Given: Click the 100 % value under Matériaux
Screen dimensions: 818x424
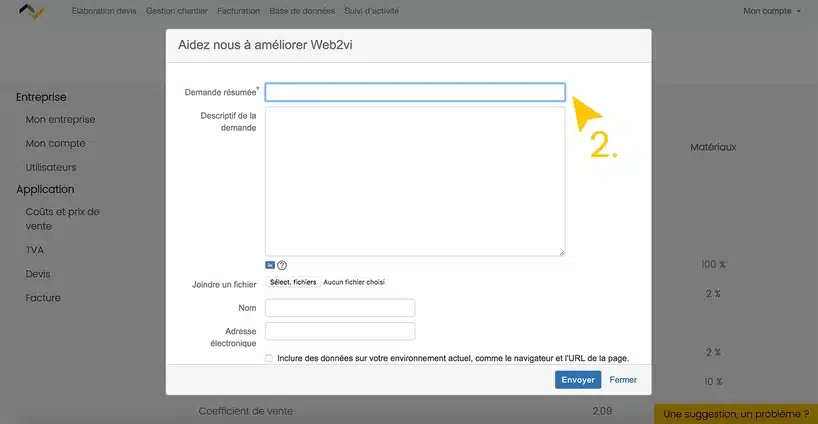Looking at the screenshot, I should click(713, 264).
